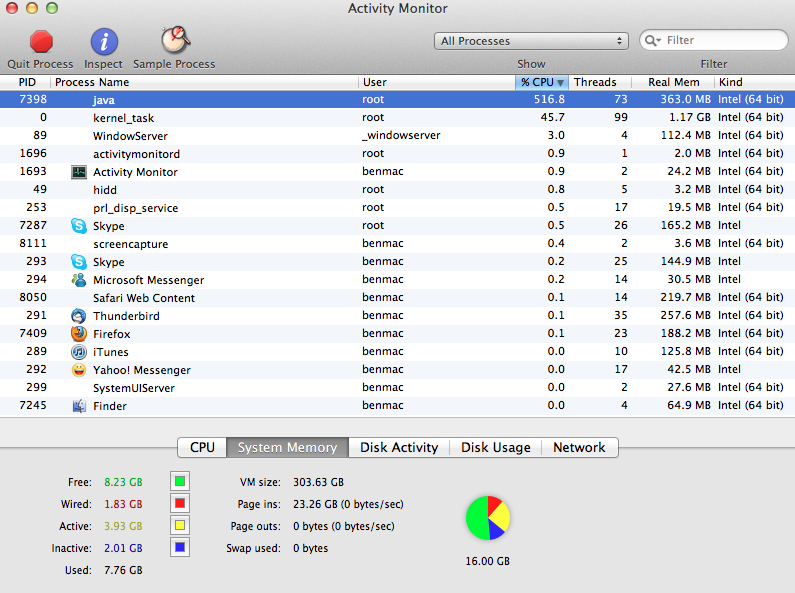795x593 pixels.
Task: Click the 1.17 GB Real Mem value
Action: [x=690, y=117]
